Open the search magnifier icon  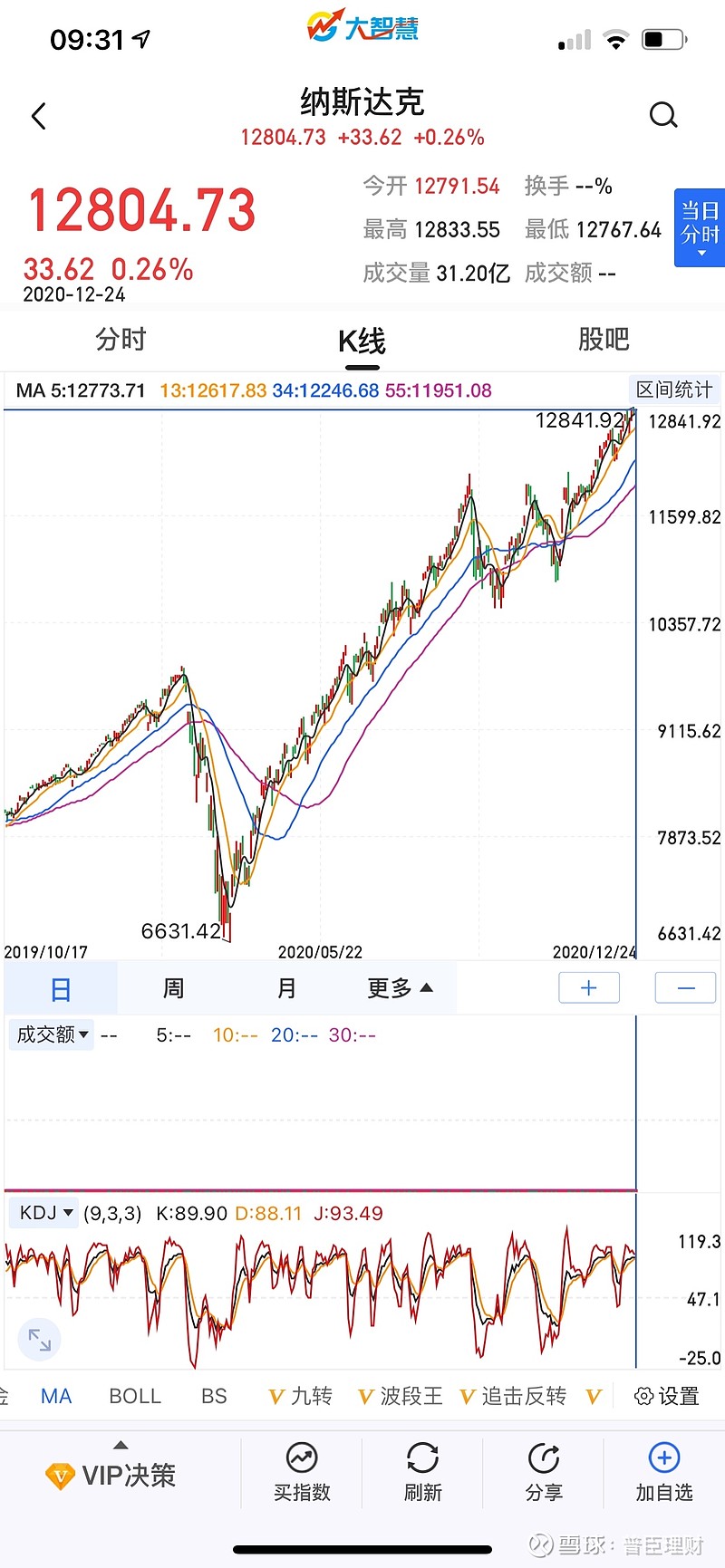(x=663, y=115)
